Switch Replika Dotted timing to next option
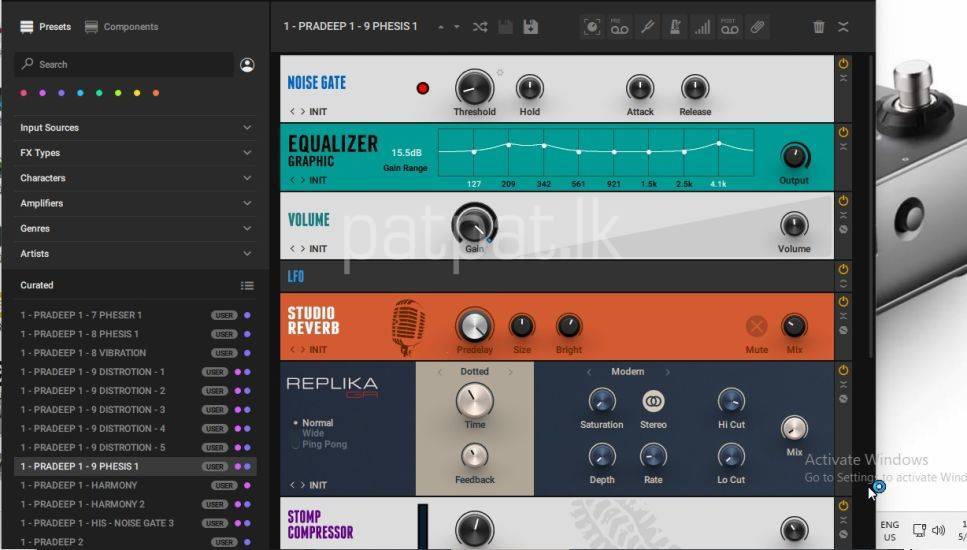The image size is (967, 550). 511,372
